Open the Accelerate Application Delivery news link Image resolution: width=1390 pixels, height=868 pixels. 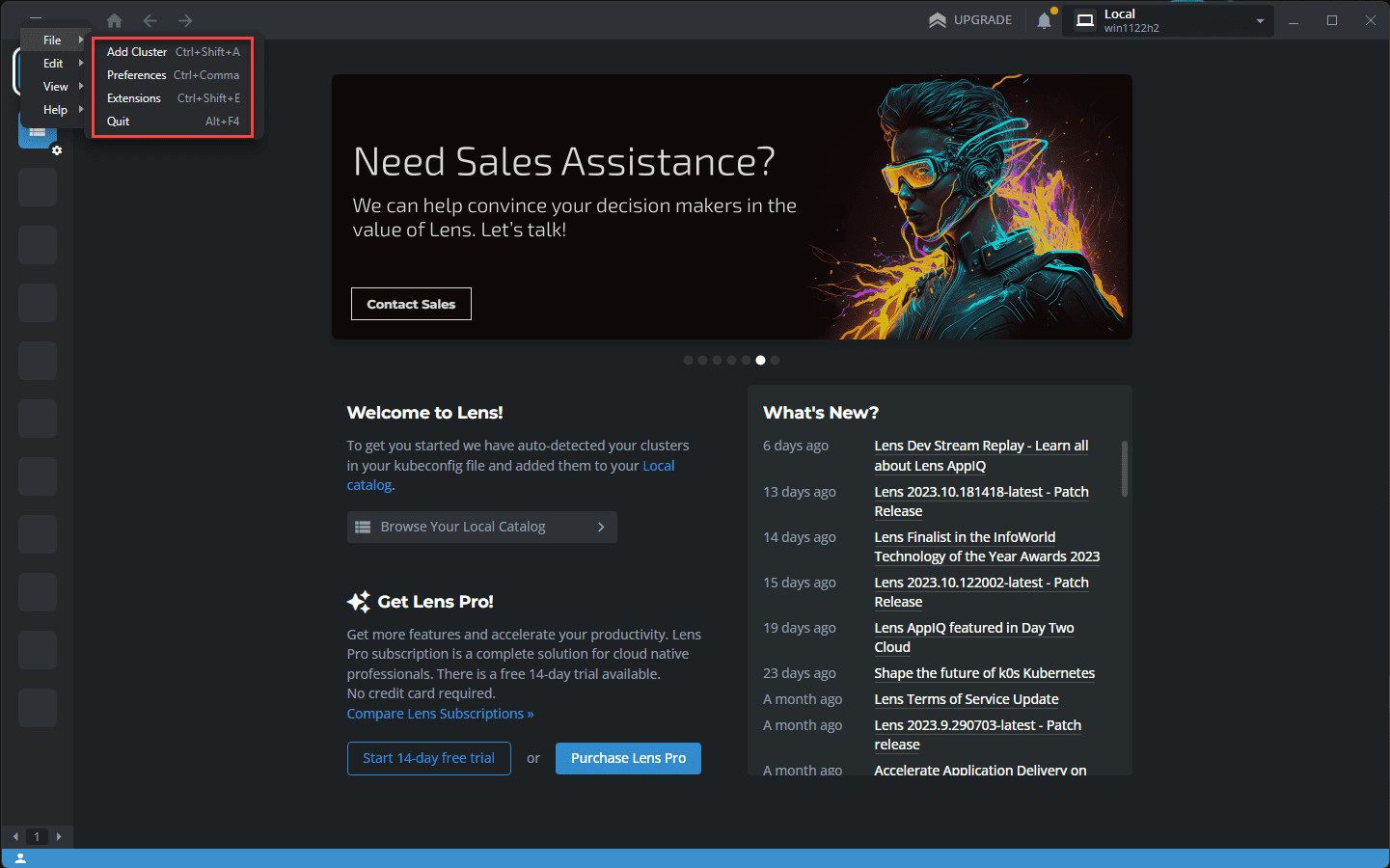[980, 770]
